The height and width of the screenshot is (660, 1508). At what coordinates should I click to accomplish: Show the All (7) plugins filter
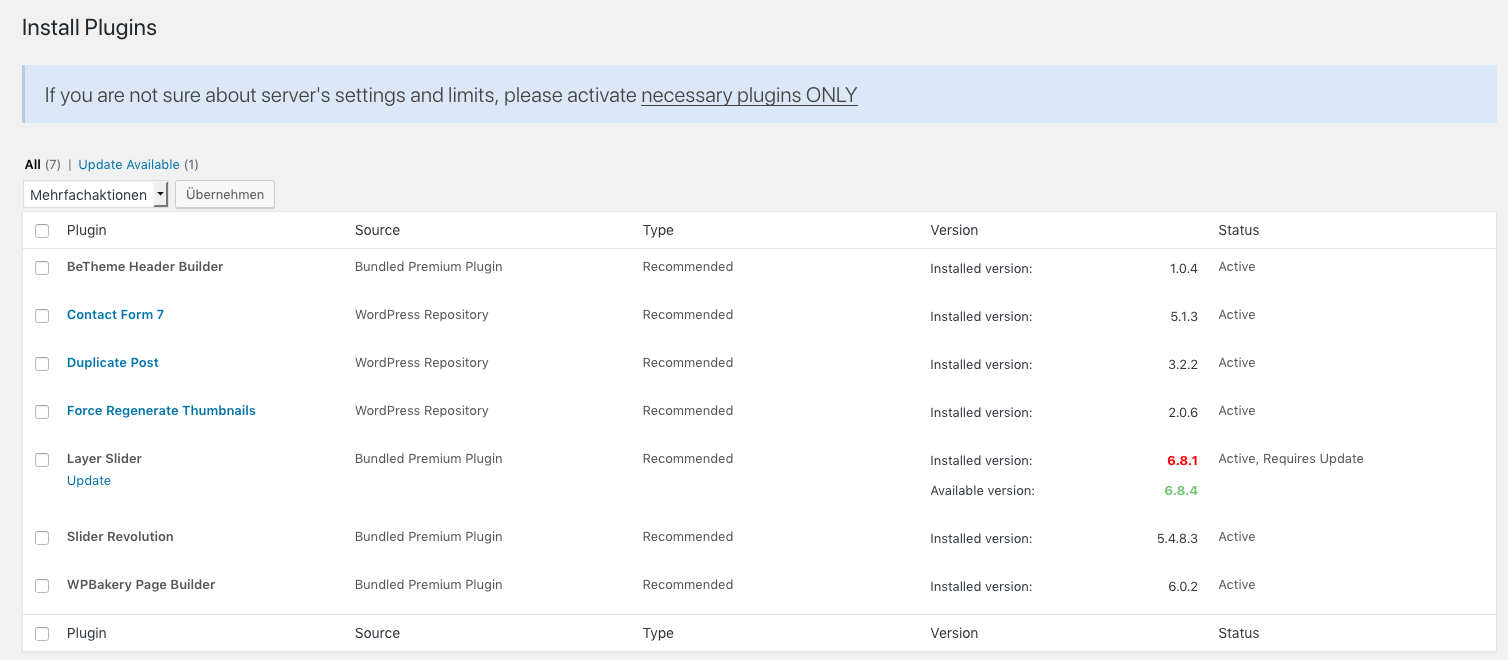pyautogui.click(x=43, y=164)
